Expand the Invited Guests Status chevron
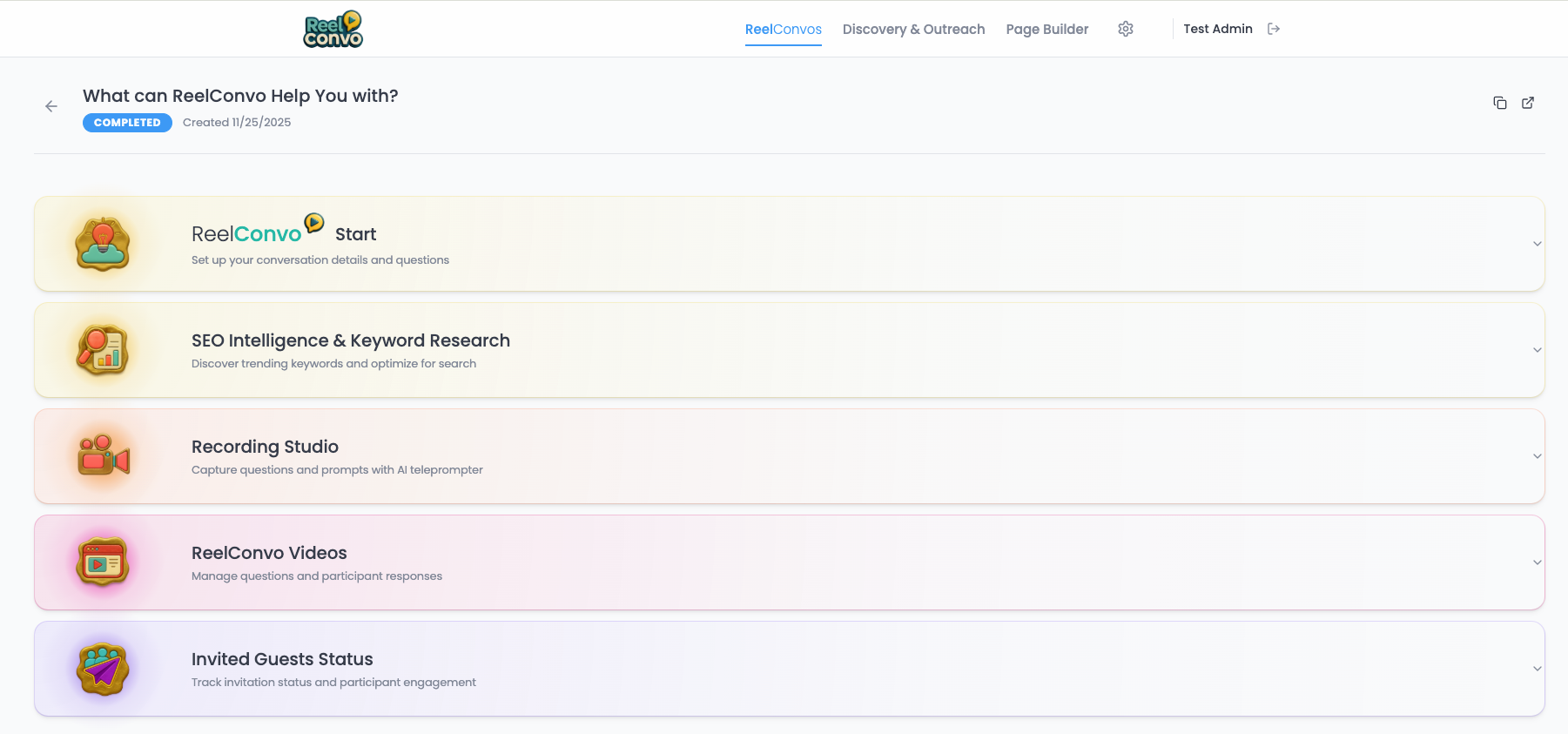Viewport: 1568px width, 734px height. (1538, 669)
